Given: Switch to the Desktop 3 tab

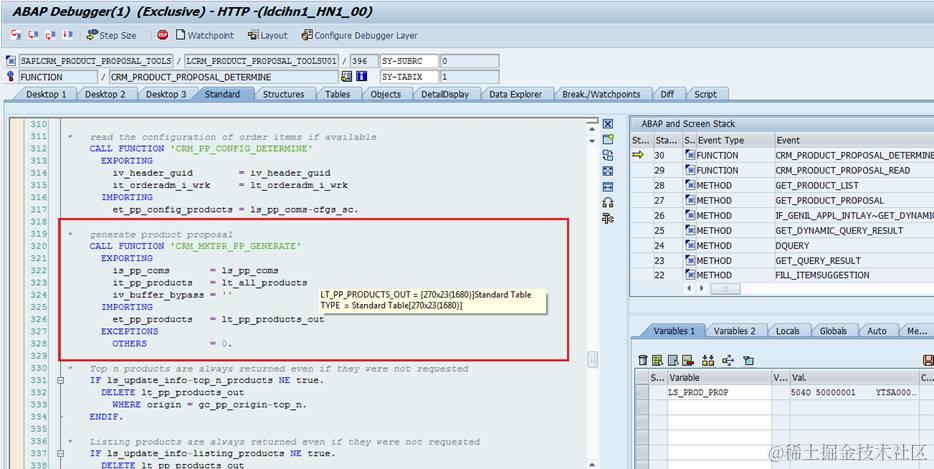Looking at the screenshot, I should 166,94.
